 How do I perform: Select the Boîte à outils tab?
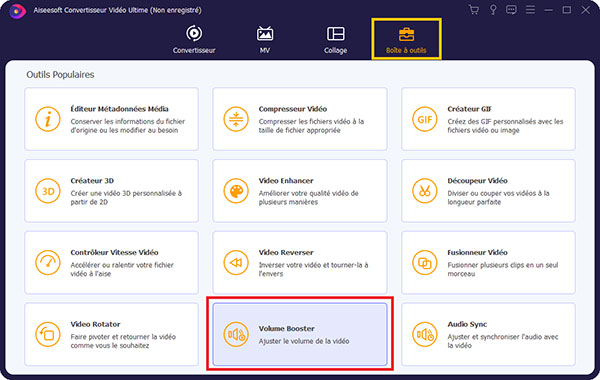(x=406, y=39)
